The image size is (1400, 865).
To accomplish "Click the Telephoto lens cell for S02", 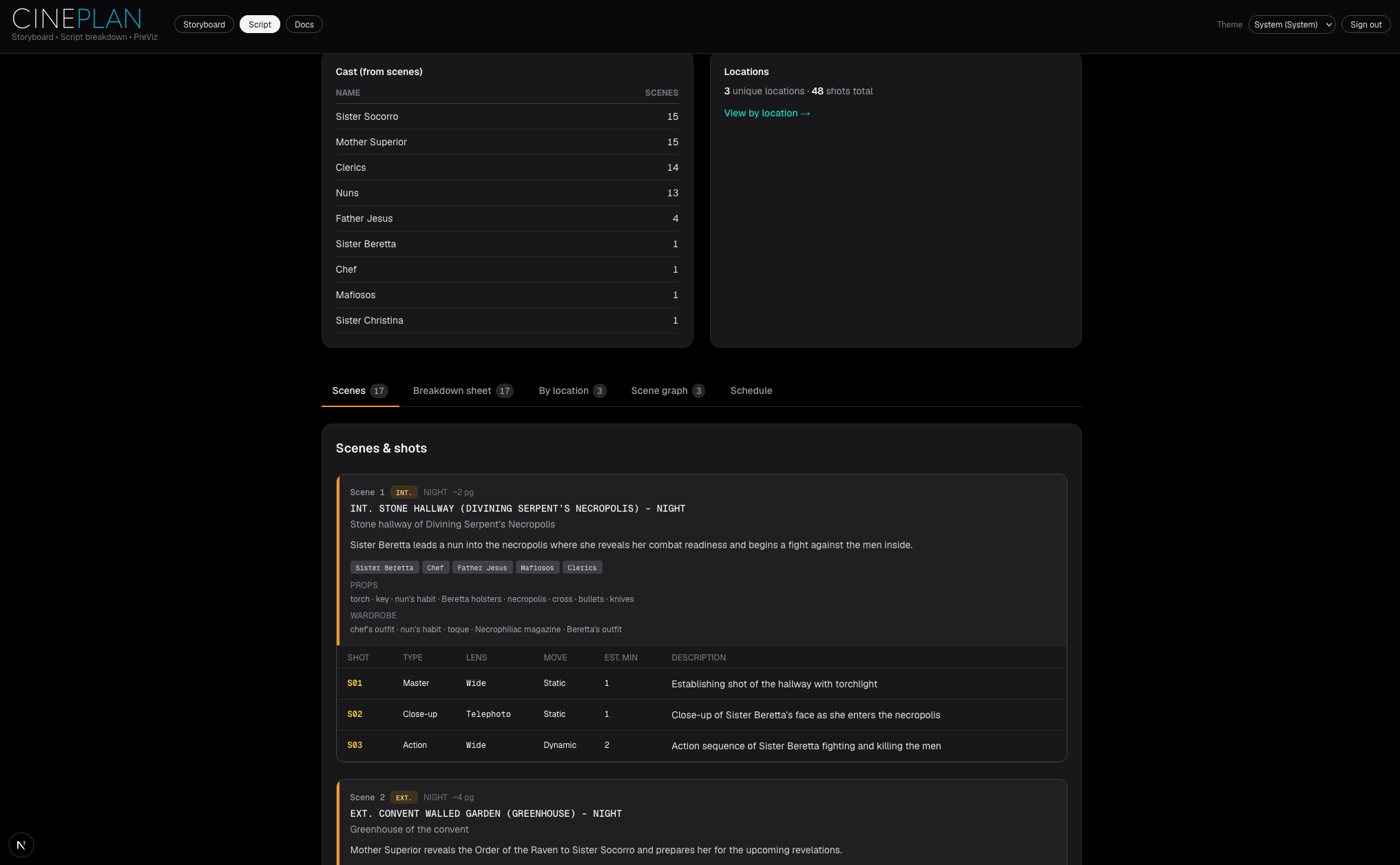I will [x=488, y=714].
